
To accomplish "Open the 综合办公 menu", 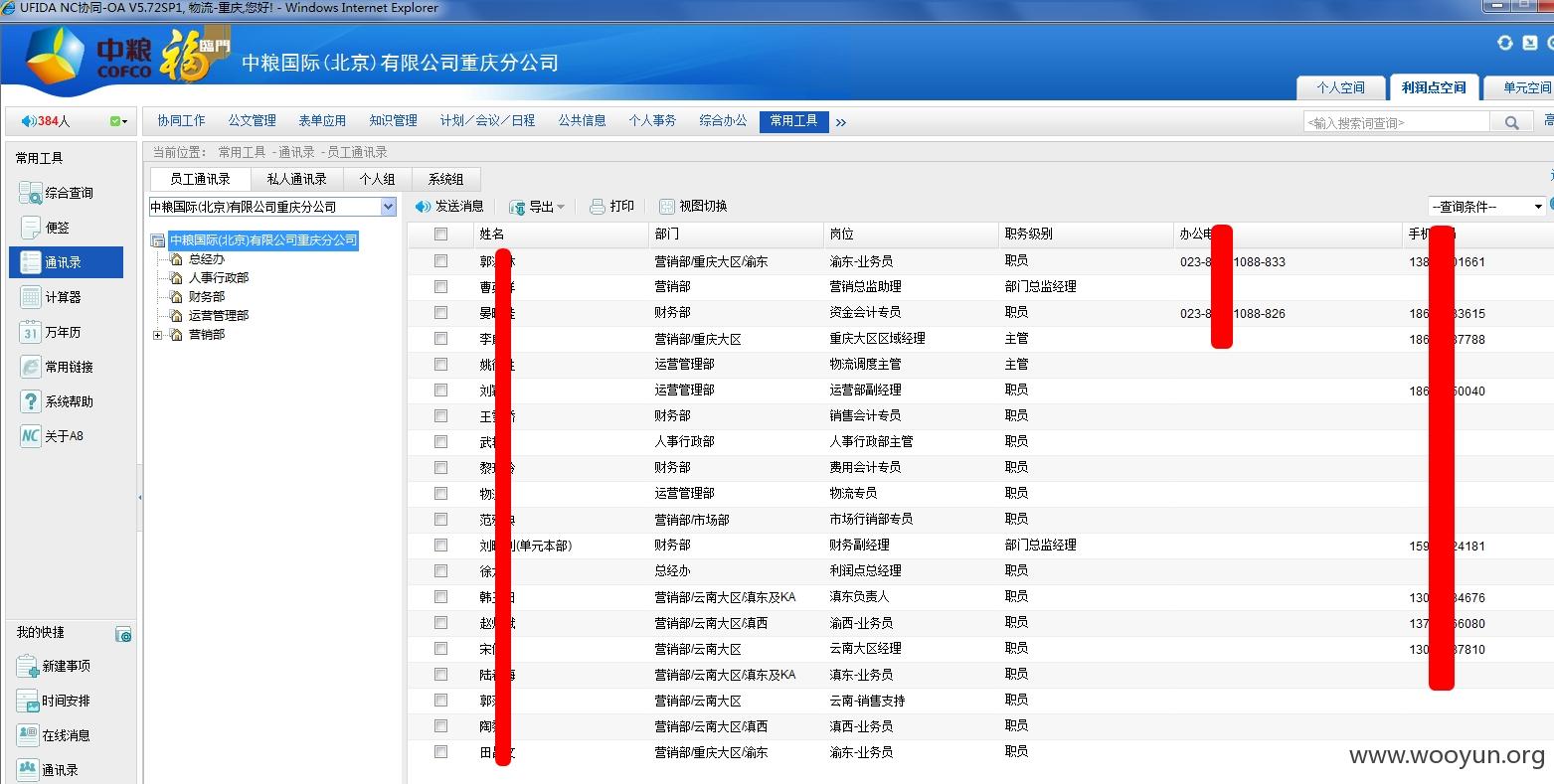I will 723,121.
